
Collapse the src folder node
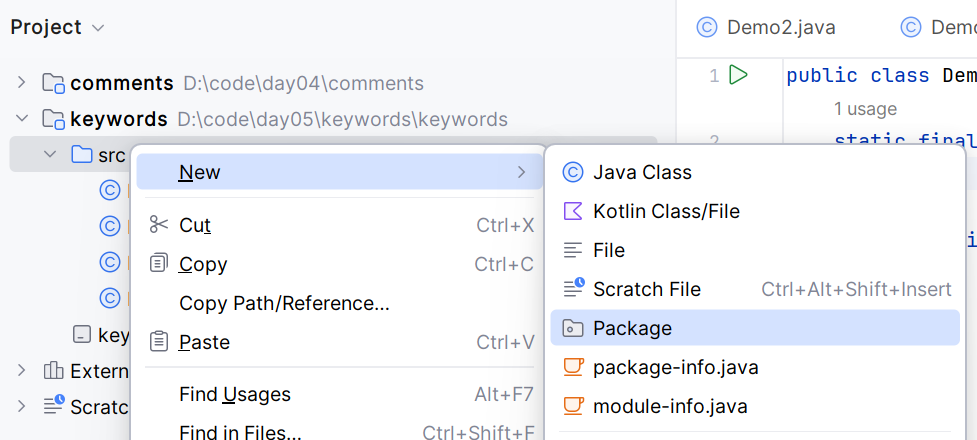(x=50, y=155)
